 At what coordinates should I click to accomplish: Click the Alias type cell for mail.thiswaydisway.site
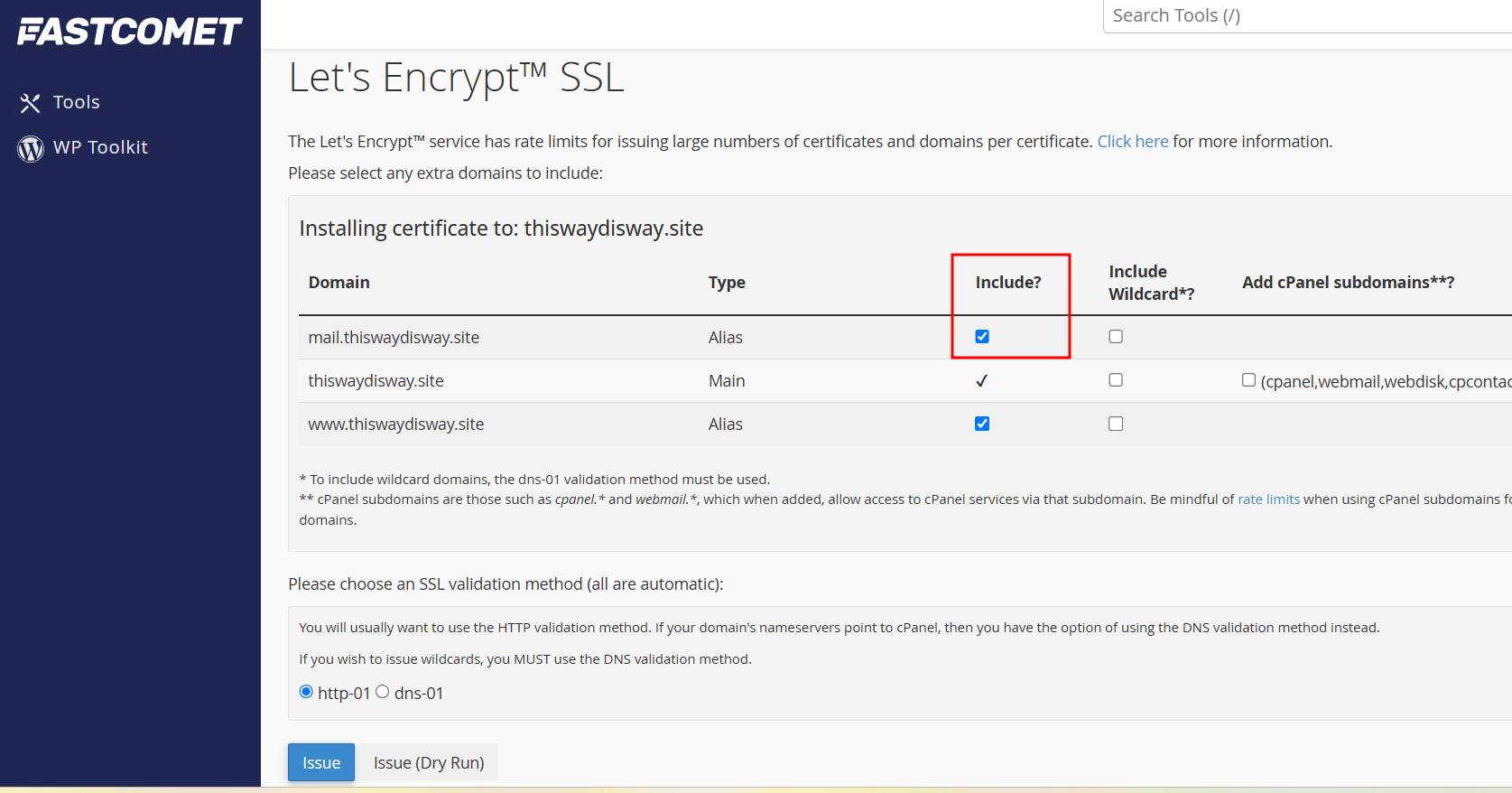tap(725, 338)
